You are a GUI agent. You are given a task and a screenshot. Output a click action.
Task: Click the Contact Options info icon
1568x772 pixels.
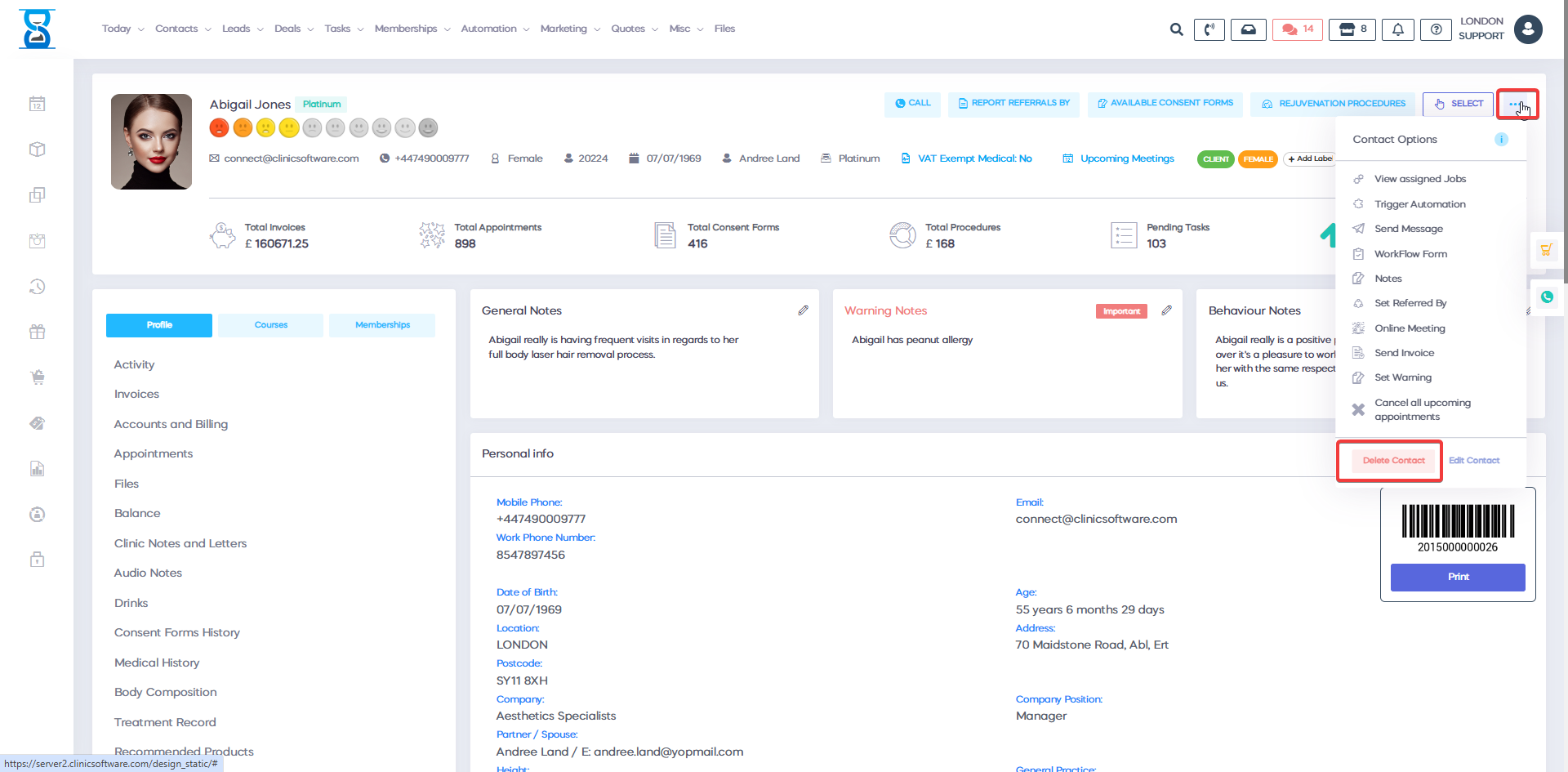pos(1501,140)
